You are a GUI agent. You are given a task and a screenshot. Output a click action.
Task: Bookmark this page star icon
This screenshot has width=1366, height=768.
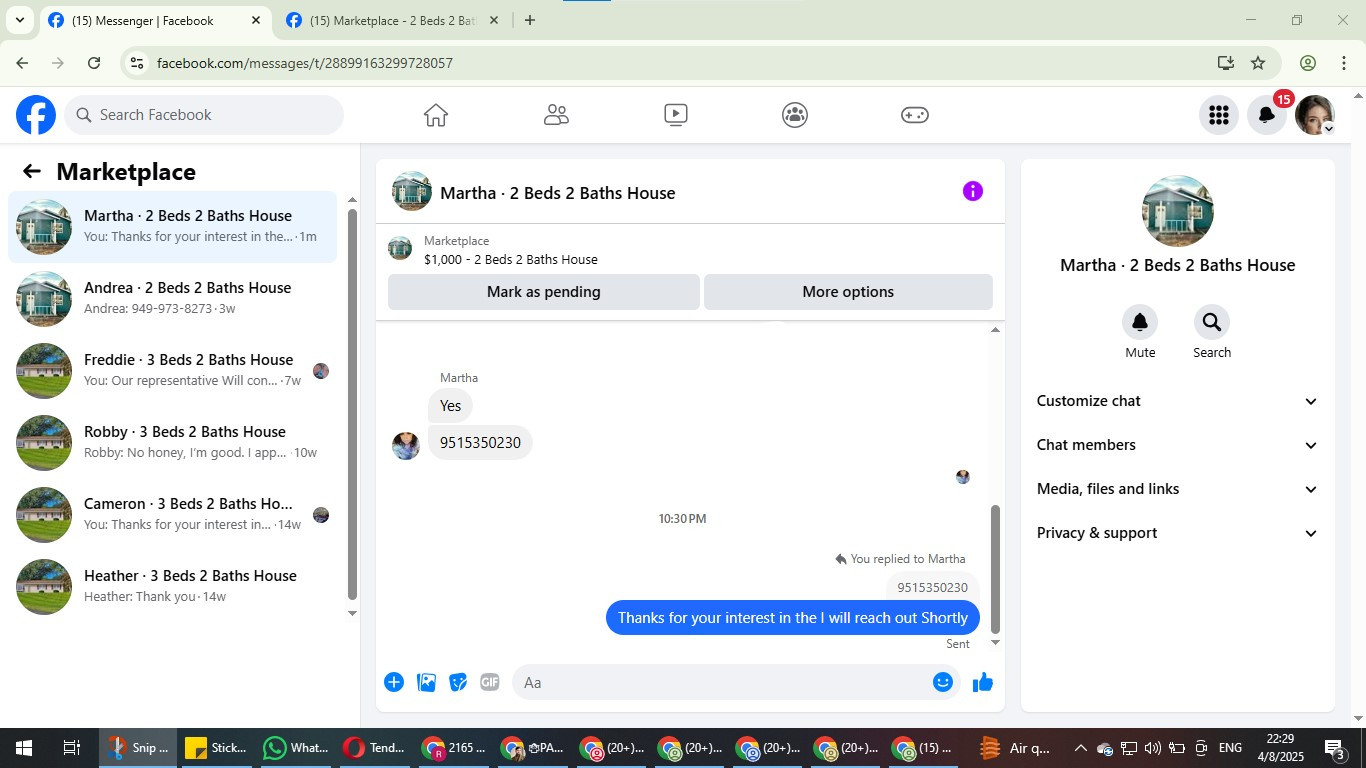[x=1258, y=63]
